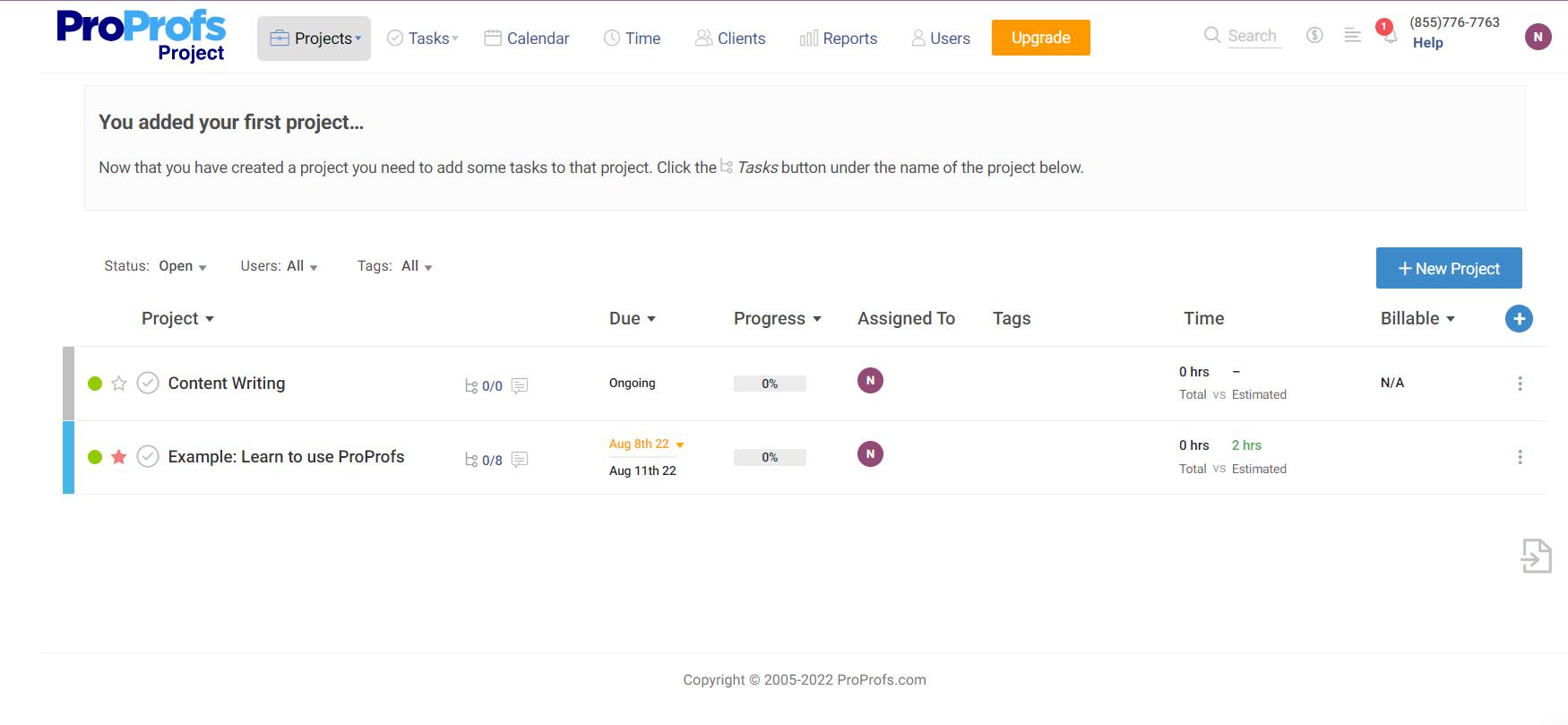Click the export file icon
The width and height of the screenshot is (1568, 725).
[x=1536, y=556]
